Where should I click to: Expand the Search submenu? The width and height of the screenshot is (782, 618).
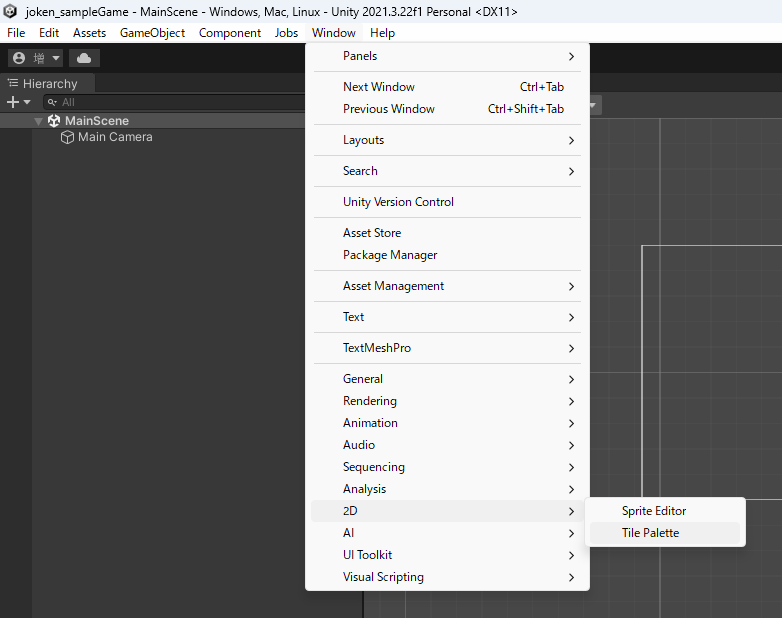click(x=447, y=171)
